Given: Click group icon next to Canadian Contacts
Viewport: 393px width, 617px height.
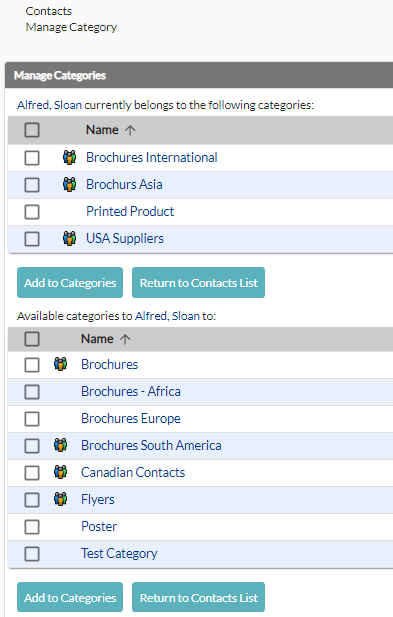Looking at the screenshot, I should [61, 472].
